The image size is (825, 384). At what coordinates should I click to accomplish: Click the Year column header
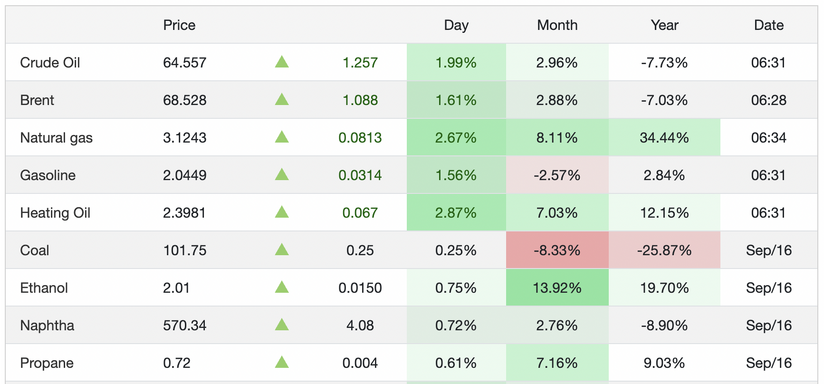pyautogui.click(x=665, y=25)
